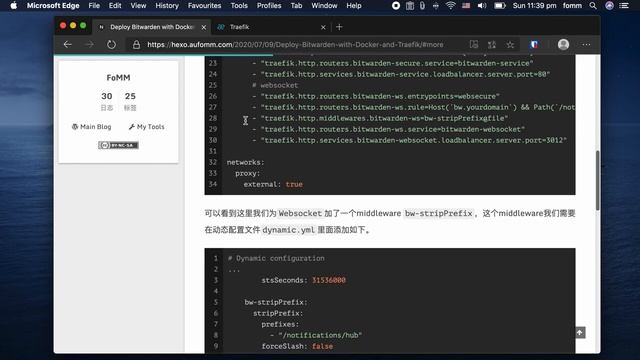Click the "# Dynamic configuration" comment line
Image resolution: width=640 pixels, height=360 pixels.
coord(276,258)
